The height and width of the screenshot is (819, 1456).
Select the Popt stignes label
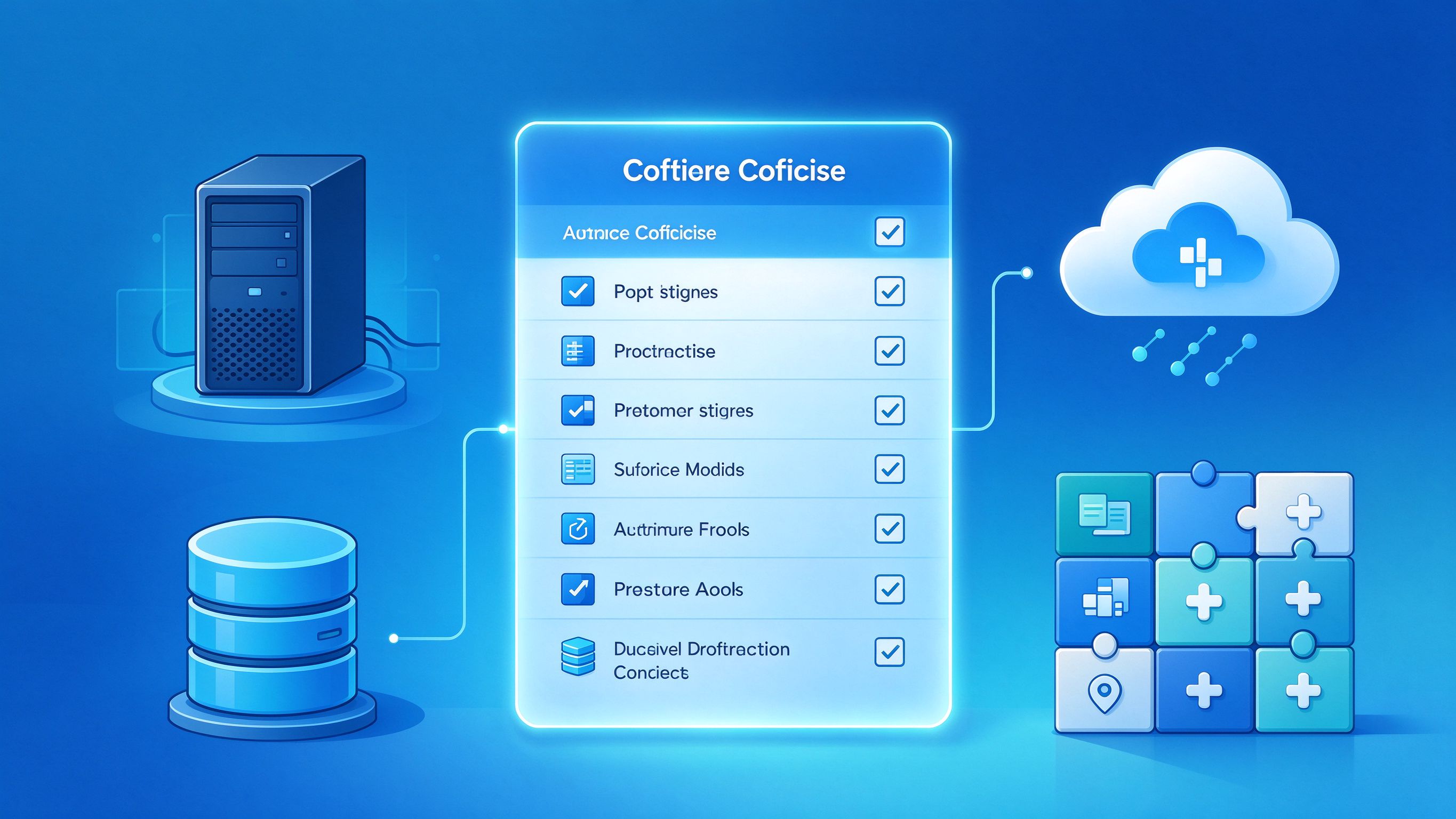click(x=665, y=292)
